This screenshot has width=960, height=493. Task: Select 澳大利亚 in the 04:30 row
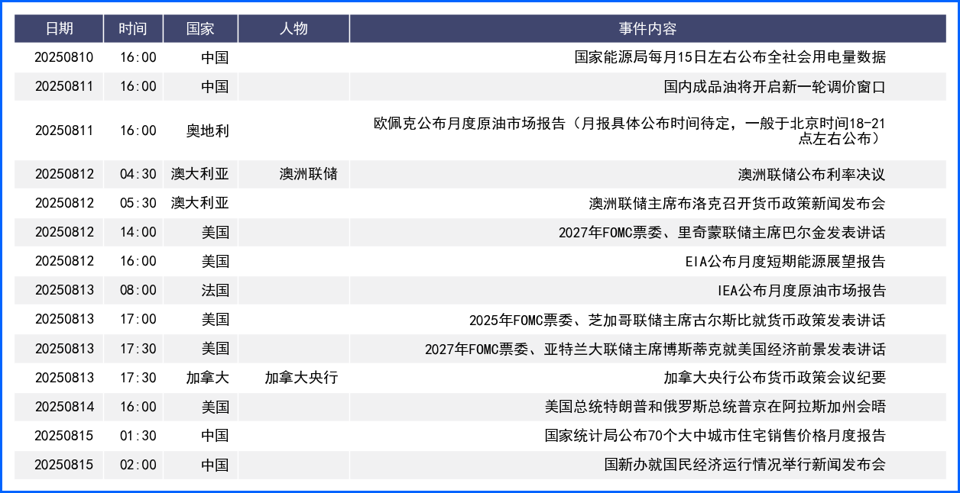click(x=200, y=174)
